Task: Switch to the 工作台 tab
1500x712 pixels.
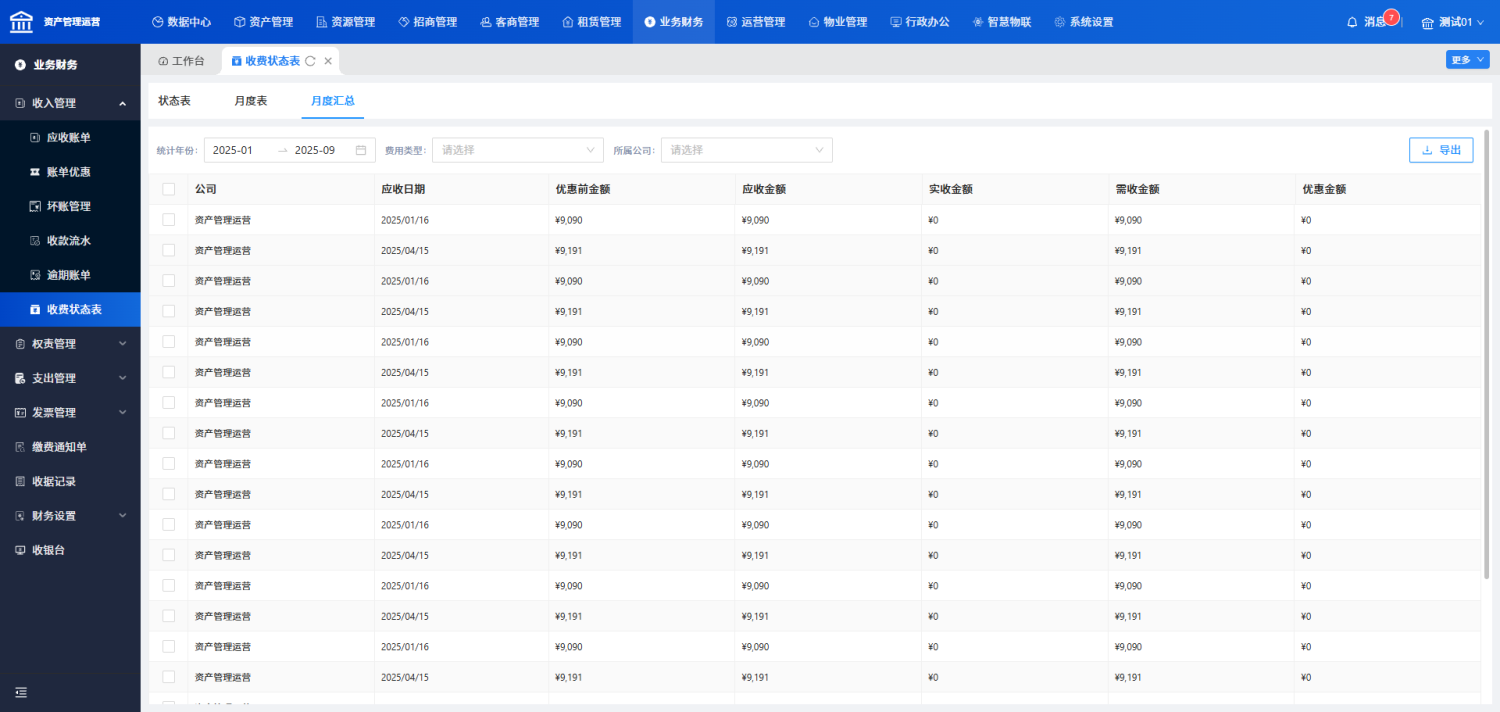Action: [181, 61]
